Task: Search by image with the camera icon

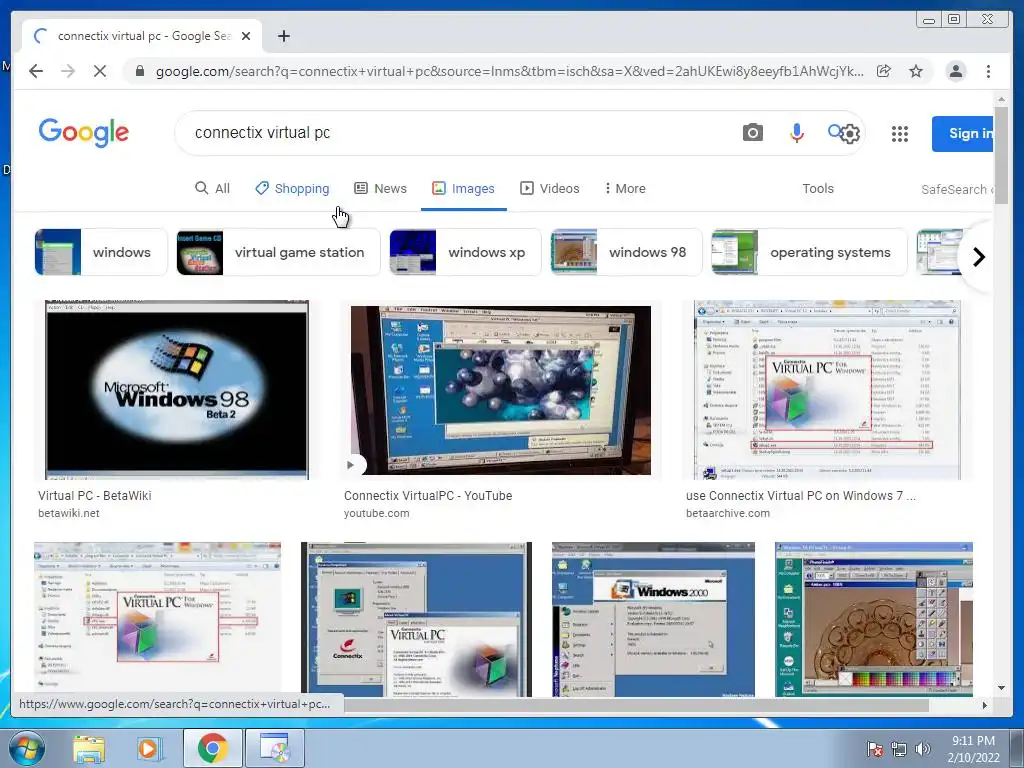Action: [x=752, y=133]
